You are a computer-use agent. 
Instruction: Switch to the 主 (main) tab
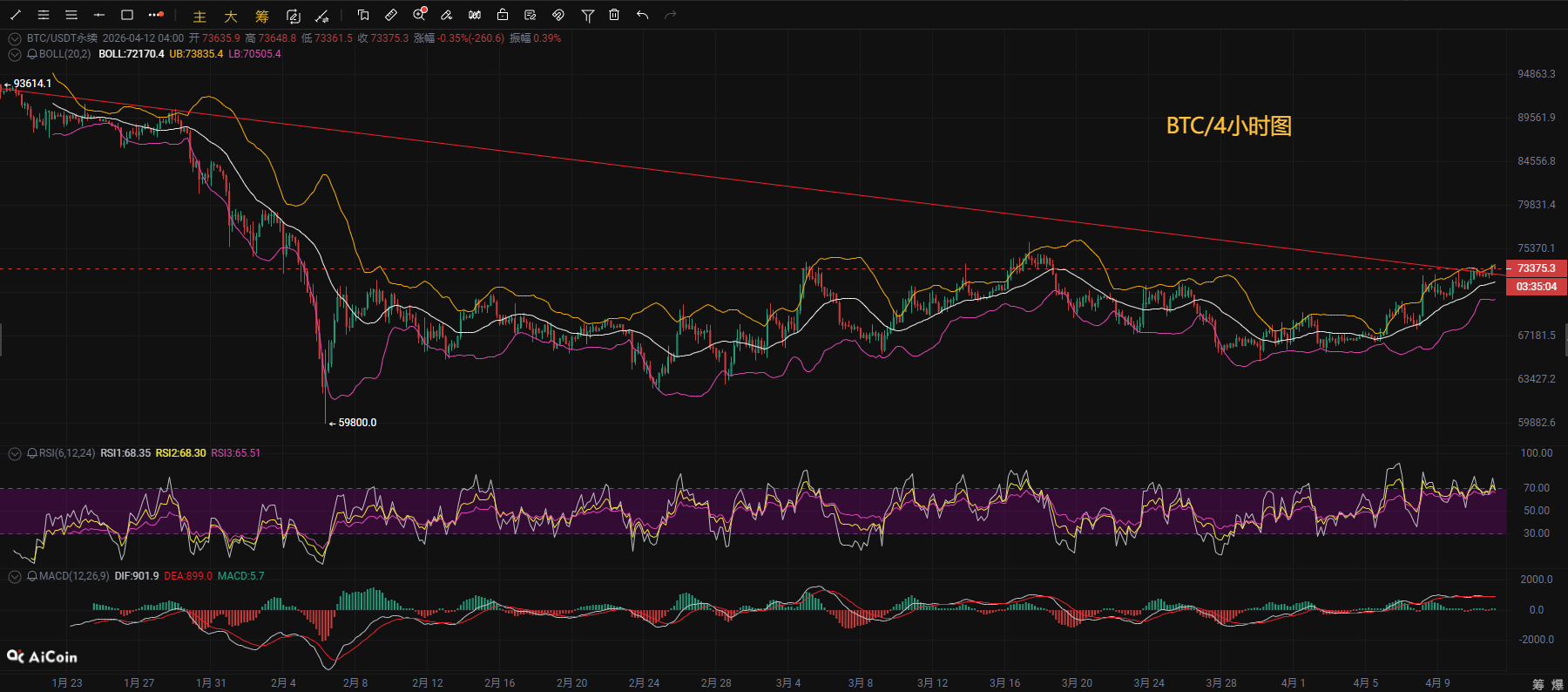(x=199, y=16)
